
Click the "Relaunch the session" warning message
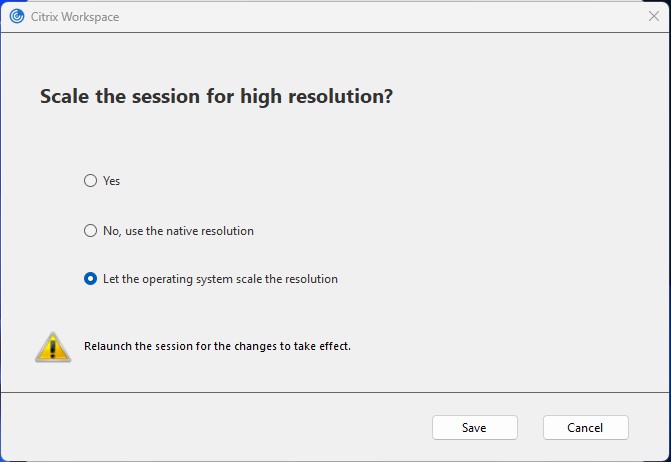[x=217, y=346]
